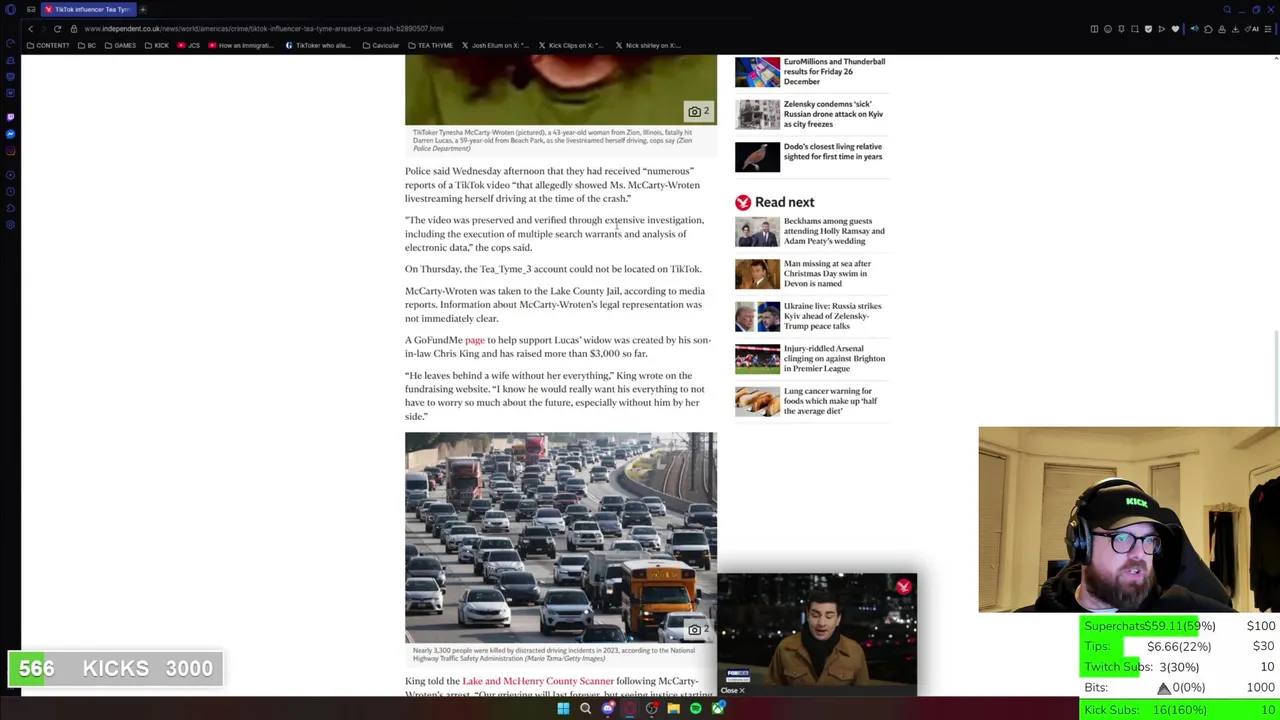Open sidebar settings gear icon

[10, 224]
